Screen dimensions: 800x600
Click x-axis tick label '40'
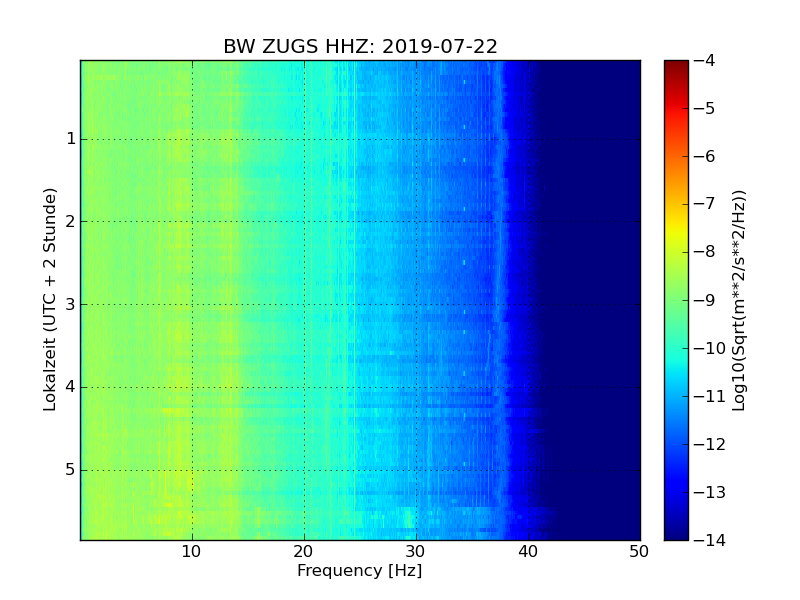528,552
